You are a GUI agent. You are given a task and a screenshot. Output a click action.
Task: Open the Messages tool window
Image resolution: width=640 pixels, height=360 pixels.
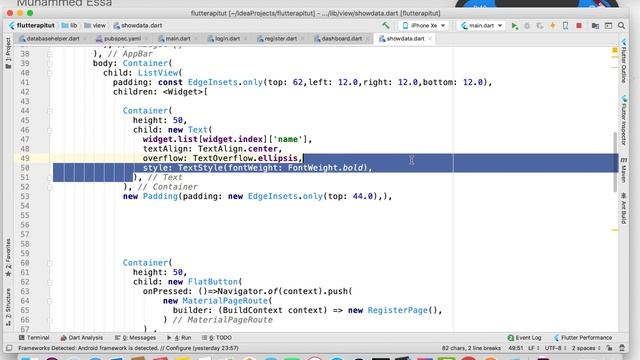click(x=135, y=338)
